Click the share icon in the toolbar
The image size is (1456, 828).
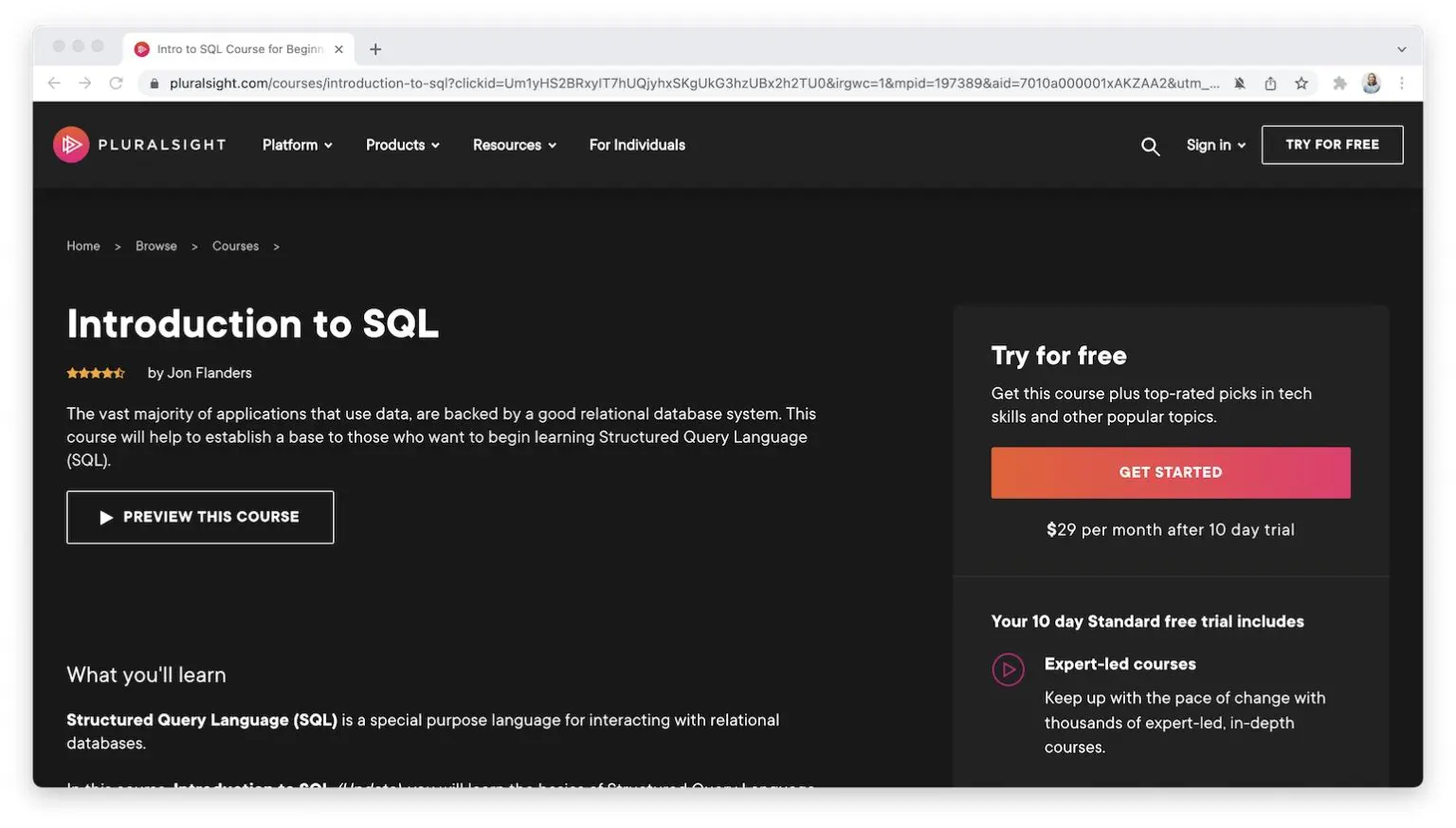(1270, 83)
